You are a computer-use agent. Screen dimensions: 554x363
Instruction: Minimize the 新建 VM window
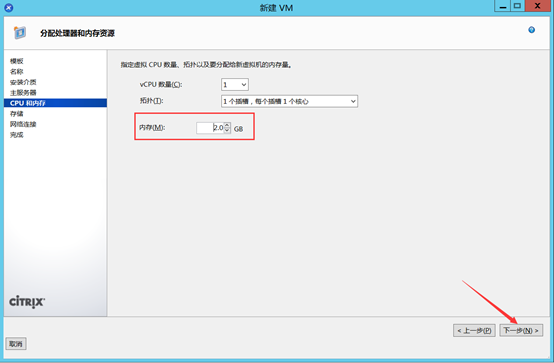(502, 6)
